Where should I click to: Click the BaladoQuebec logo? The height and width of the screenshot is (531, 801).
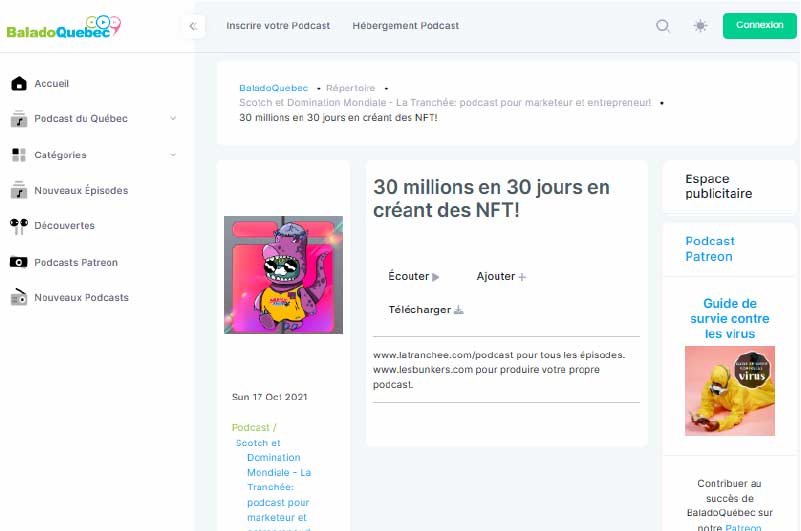[64, 27]
